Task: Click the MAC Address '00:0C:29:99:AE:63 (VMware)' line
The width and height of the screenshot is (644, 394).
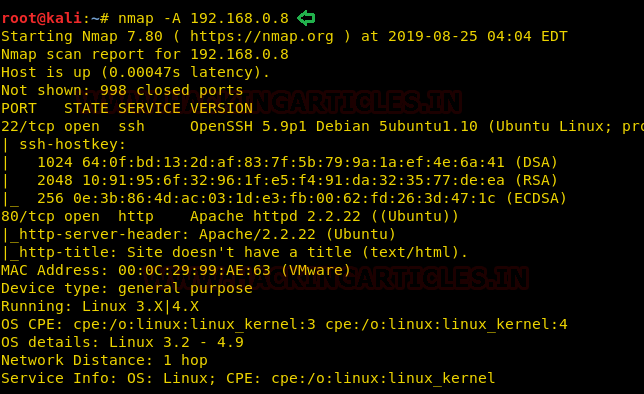Action: pyautogui.click(x=176, y=270)
